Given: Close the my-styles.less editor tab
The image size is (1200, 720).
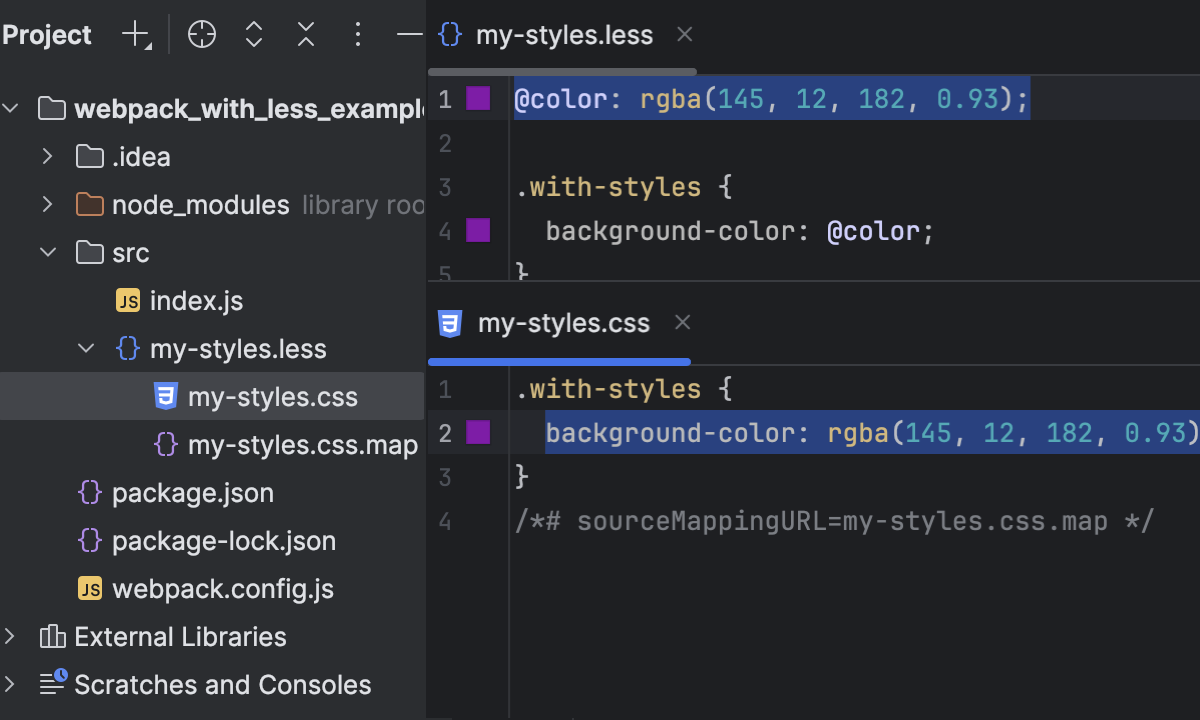Looking at the screenshot, I should click(x=684, y=34).
